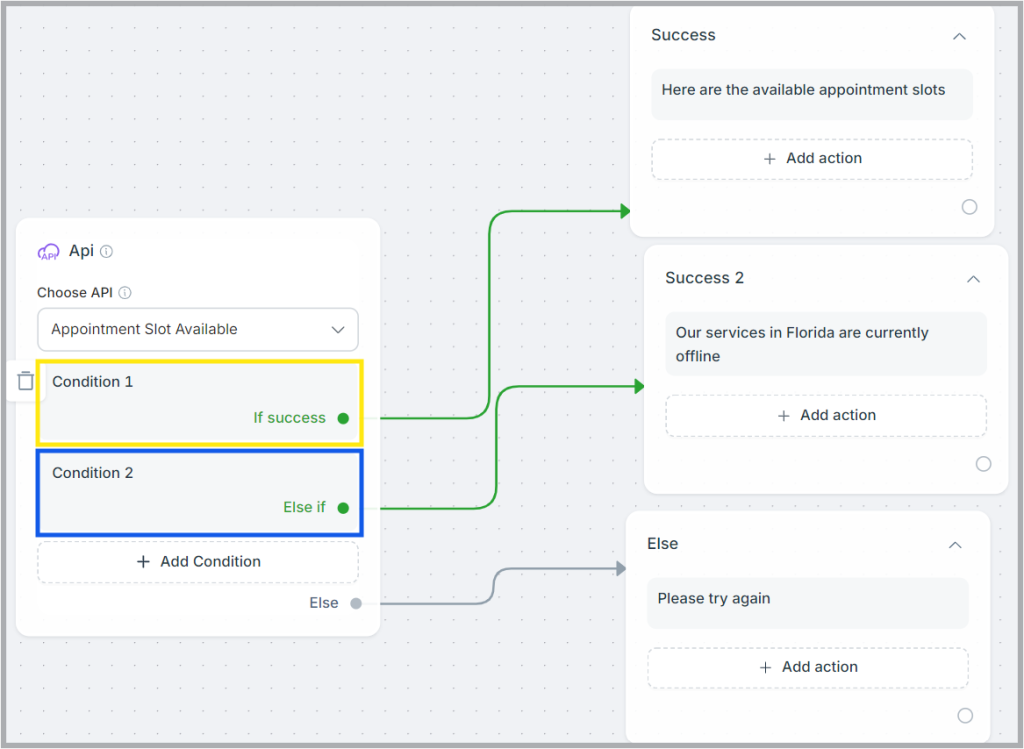Add action in the Success card
The height and width of the screenshot is (749, 1024).
pyautogui.click(x=812, y=159)
